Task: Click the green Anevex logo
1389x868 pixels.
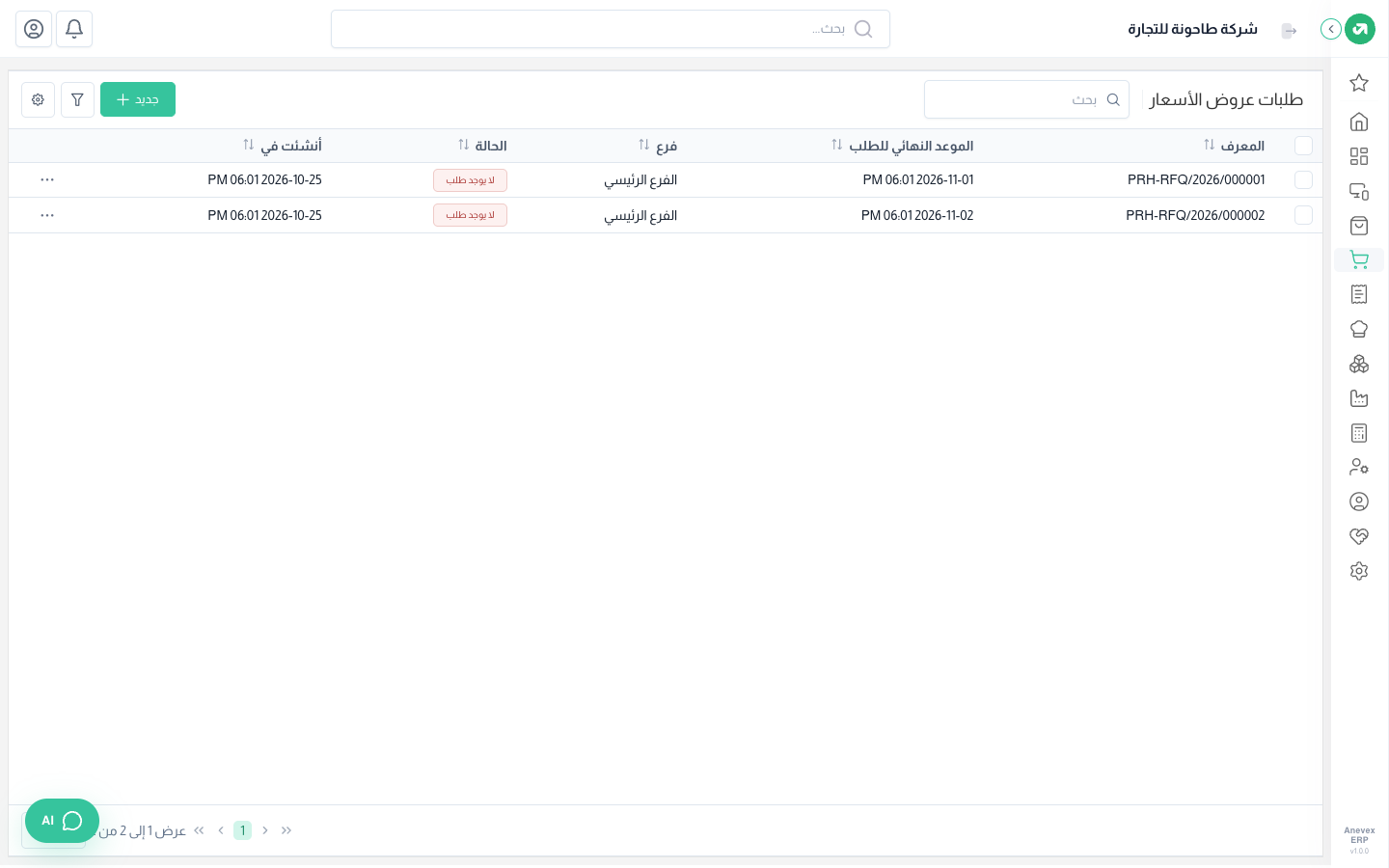Action: [x=1360, y=29]
